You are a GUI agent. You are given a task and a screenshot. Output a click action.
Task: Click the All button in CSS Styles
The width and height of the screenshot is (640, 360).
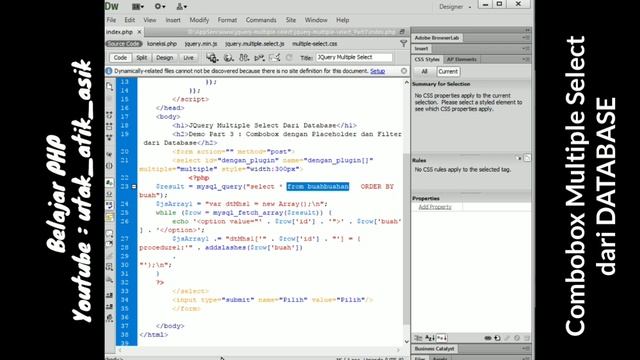424,71
